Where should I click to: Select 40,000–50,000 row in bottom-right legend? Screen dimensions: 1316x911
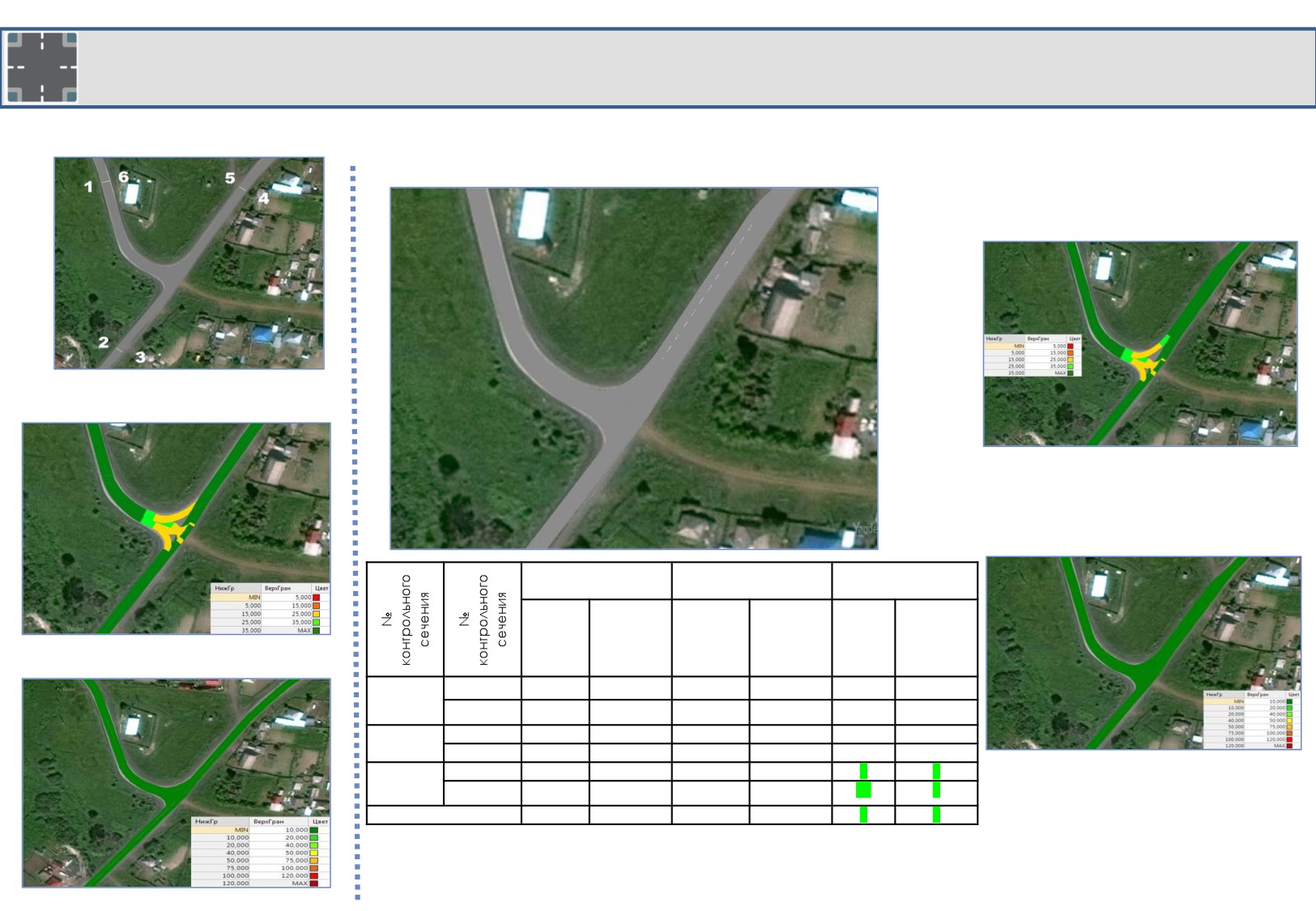1252,721
